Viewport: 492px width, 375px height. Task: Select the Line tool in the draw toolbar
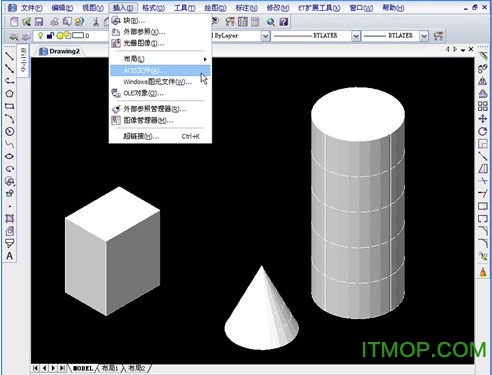pos(9,56)
